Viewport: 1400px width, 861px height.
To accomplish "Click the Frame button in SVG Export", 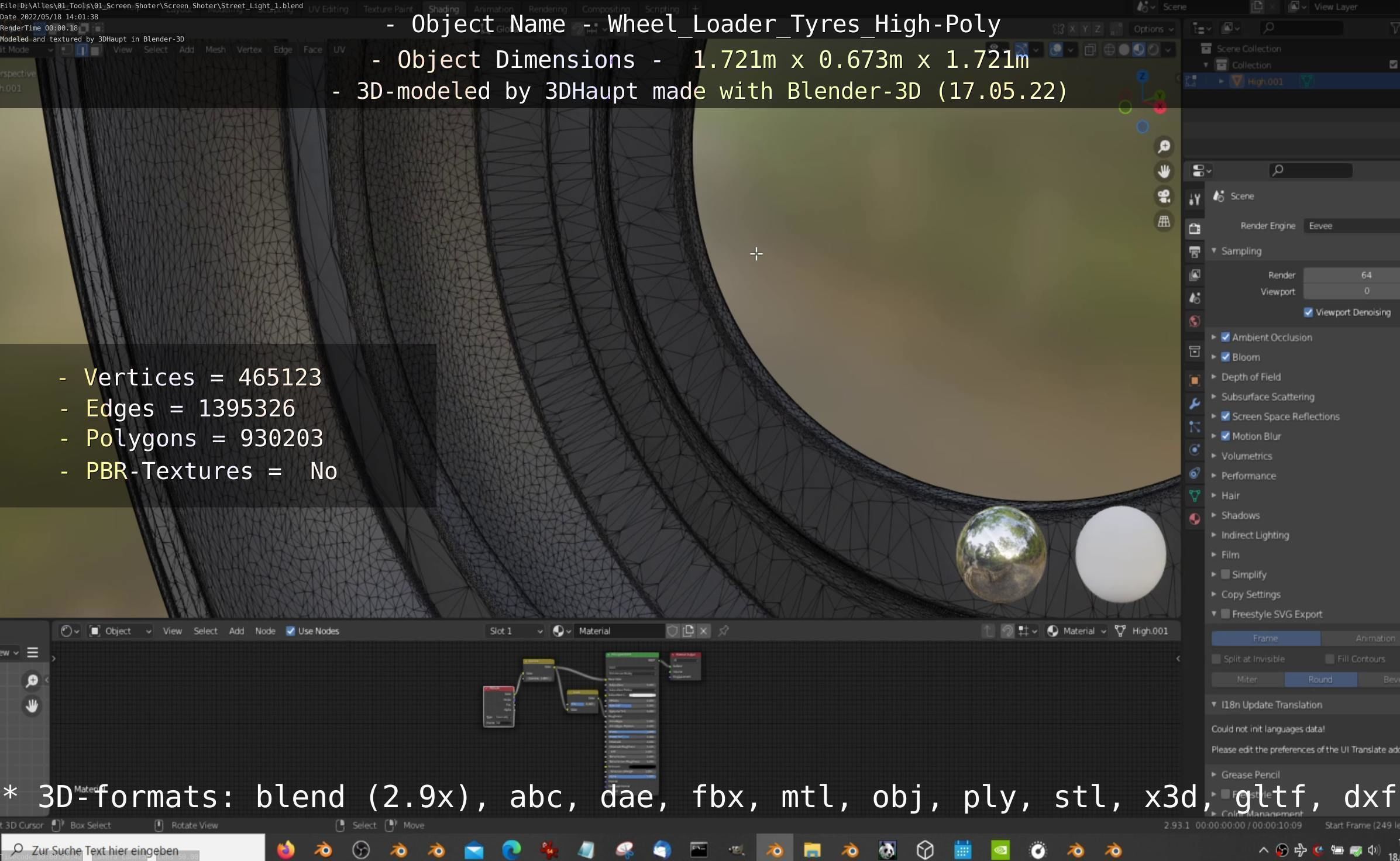I will click(x=1265, y=638).
